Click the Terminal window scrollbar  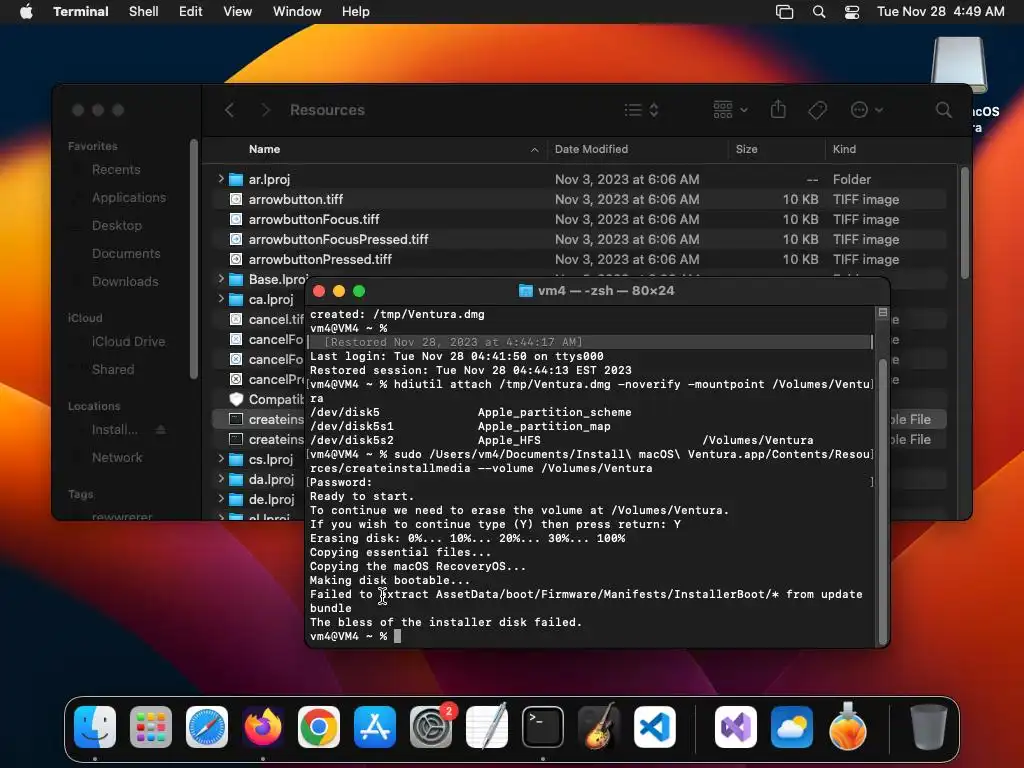click(x=882, y=502)
